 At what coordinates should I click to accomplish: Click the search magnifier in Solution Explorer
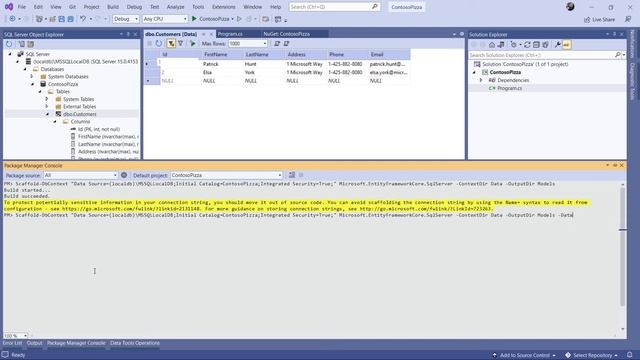[x=618, y=55]
